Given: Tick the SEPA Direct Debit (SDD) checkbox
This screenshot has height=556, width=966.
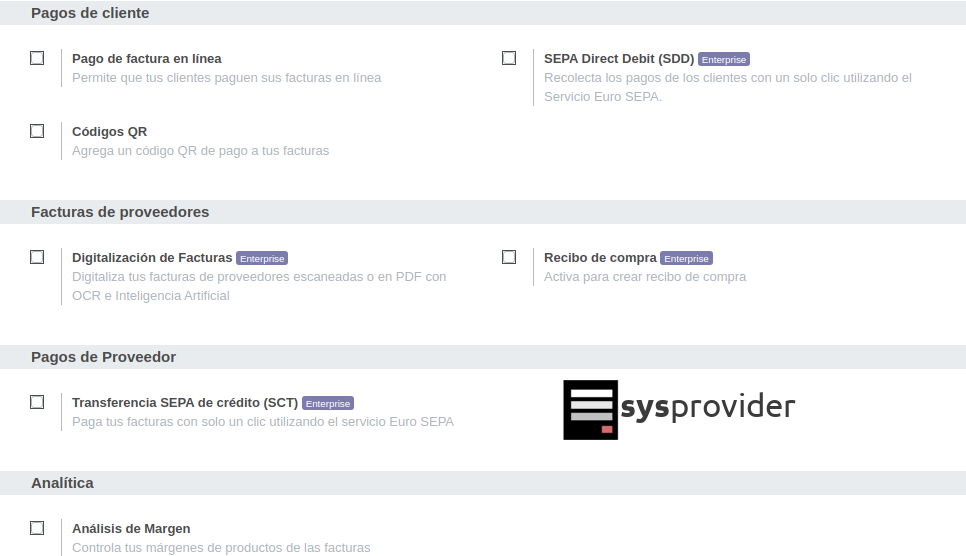Looking at the screenshot, I should point(509,58).
